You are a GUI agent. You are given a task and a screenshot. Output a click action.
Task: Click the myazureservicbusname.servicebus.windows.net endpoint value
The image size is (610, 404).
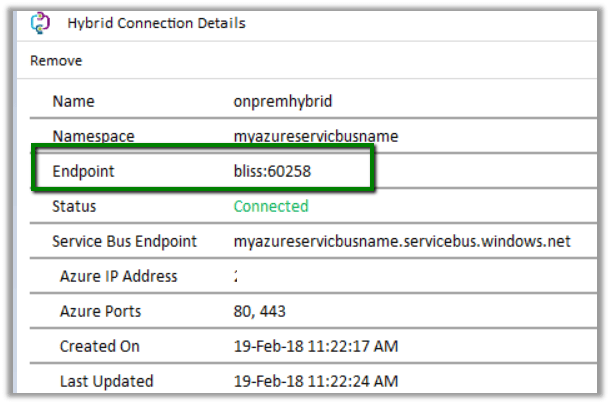pos(402,241)
